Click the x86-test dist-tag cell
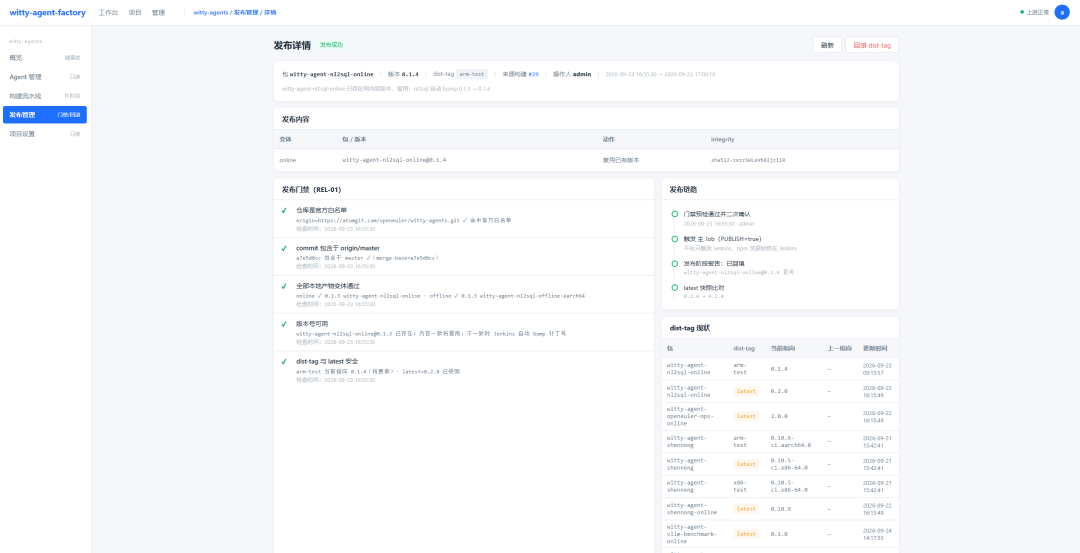This screenshot has width=1080, height=553. 741,486
